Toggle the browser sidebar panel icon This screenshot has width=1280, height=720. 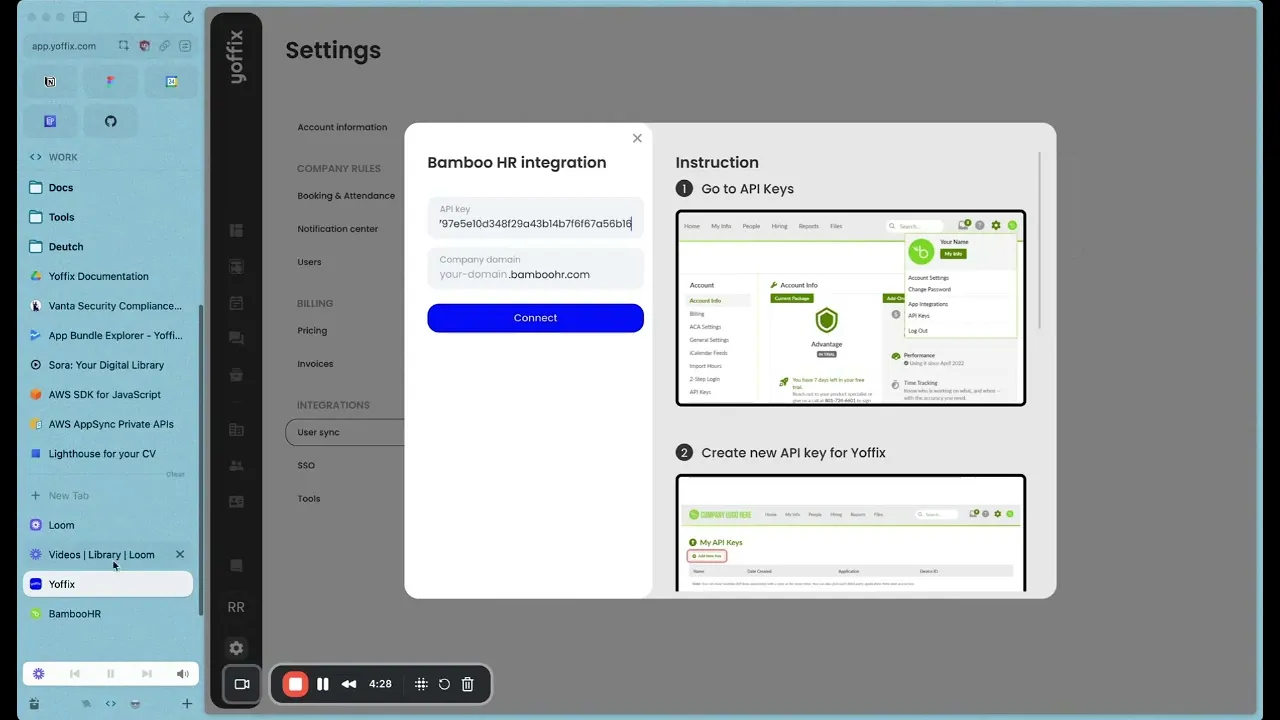(x=80, y=17)
